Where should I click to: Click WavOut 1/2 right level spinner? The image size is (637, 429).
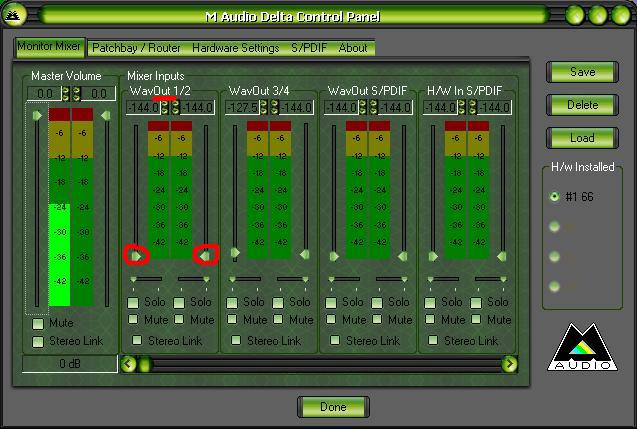(x=176, y=108)
